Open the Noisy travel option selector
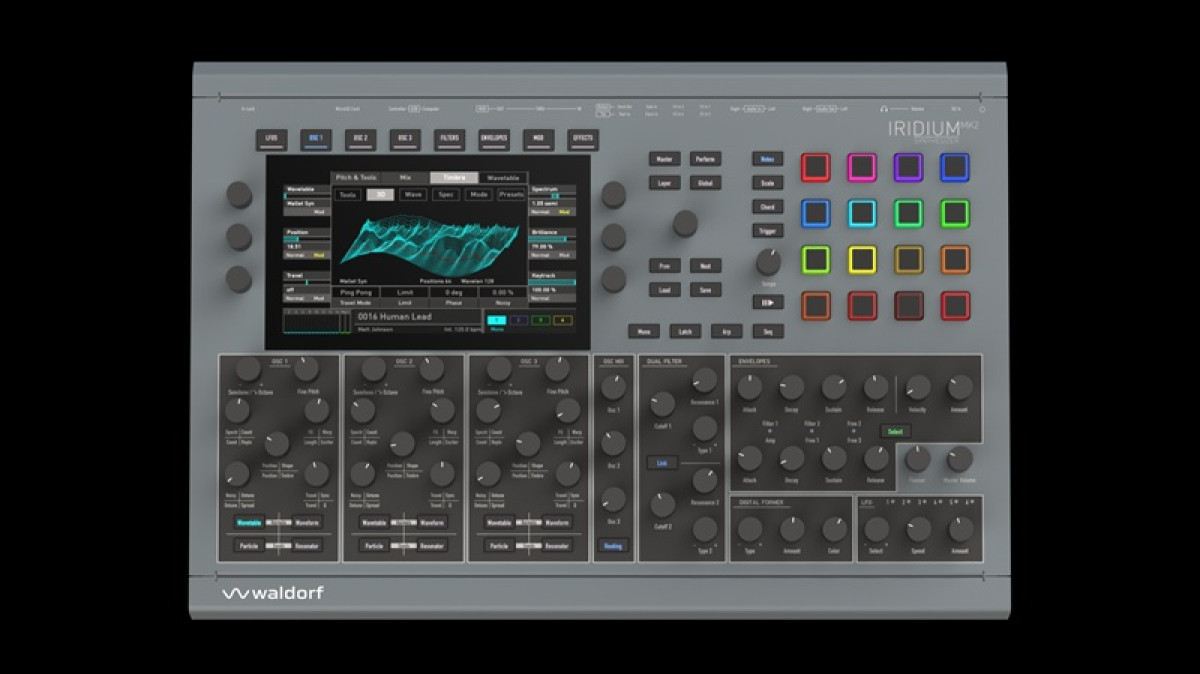 (x=504, y=292)
